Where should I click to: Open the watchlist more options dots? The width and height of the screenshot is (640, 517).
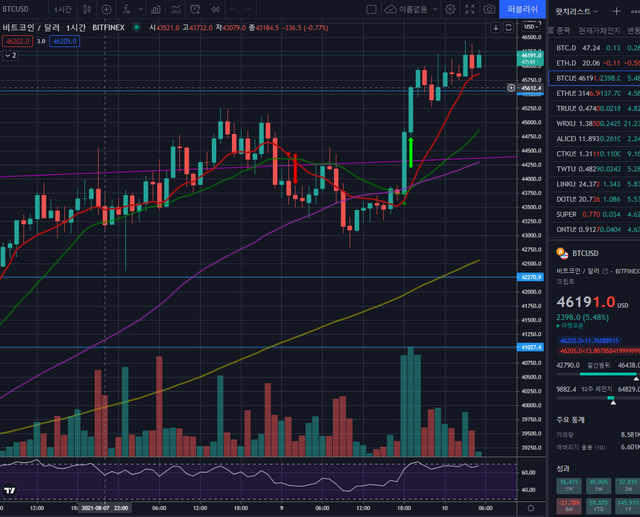coord(635,11)
